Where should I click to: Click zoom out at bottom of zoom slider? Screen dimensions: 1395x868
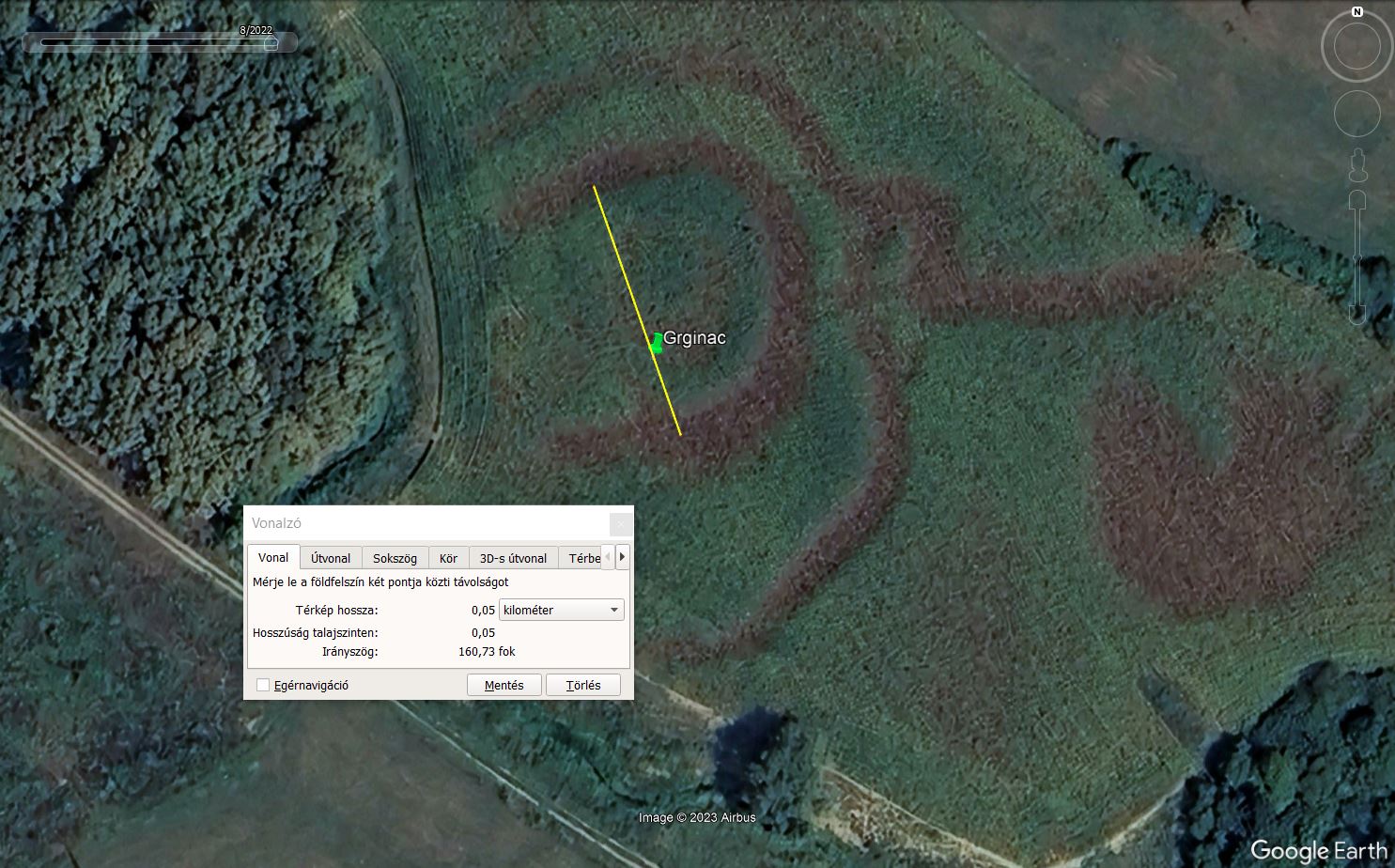[x=1356, y=314]
